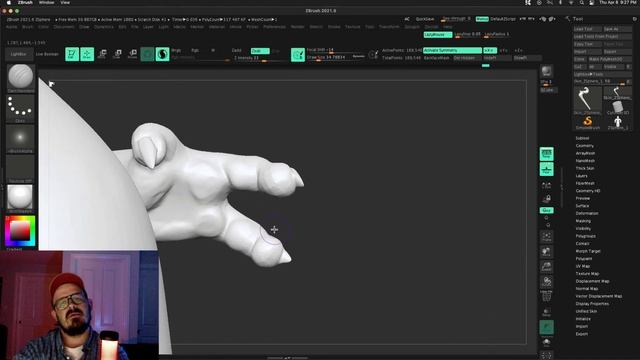
Task: Click the QuickSave button
Action: click(425, 19)
